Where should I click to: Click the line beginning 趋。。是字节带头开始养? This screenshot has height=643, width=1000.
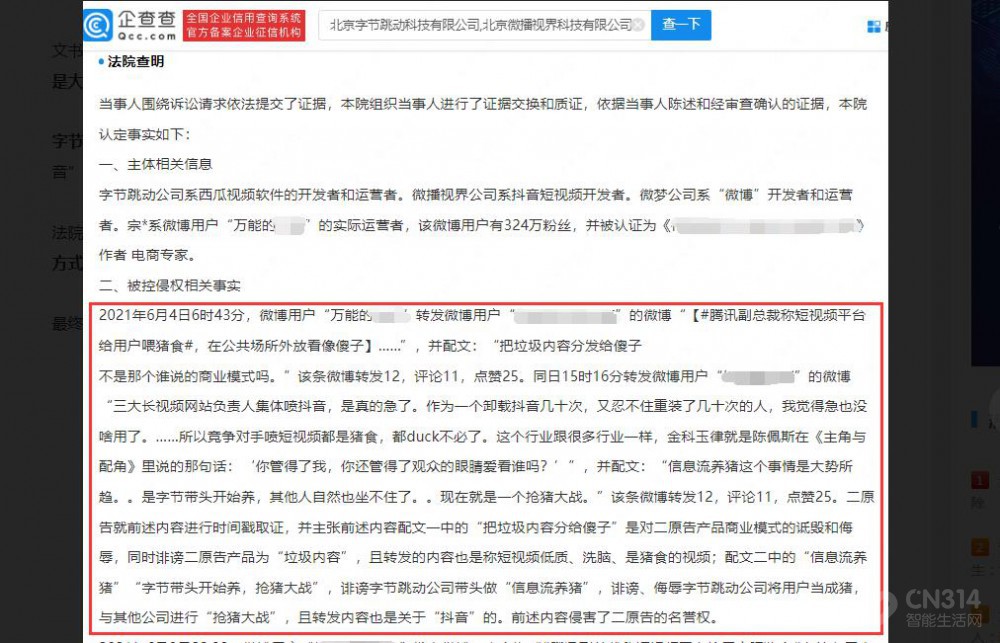pyautogui.click(x=487, y=497)
